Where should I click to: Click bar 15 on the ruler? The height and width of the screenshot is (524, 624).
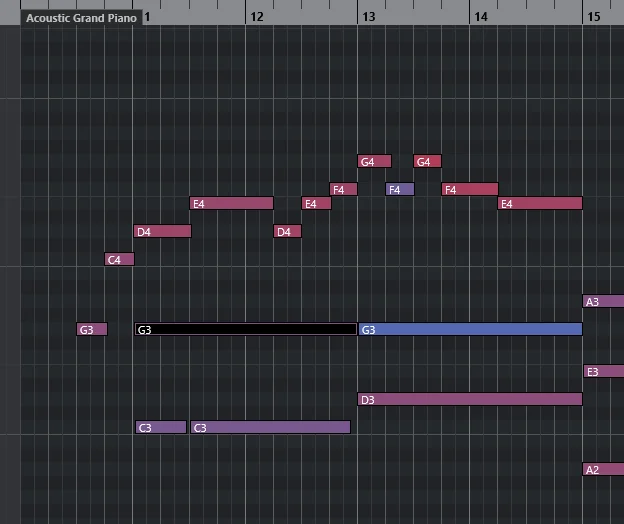tap(593, 17)
